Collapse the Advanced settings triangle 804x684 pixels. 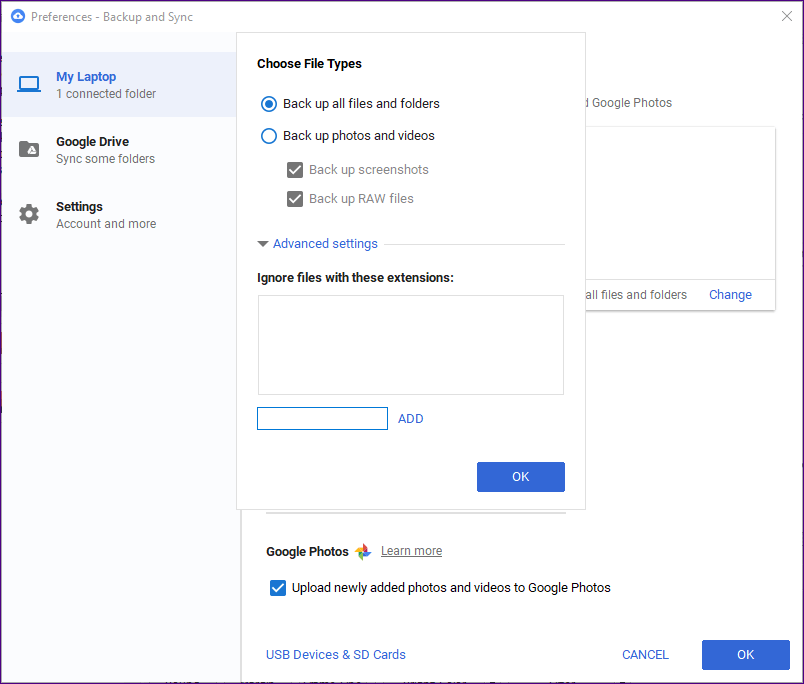pyautogui.click(x=263, y=244)
